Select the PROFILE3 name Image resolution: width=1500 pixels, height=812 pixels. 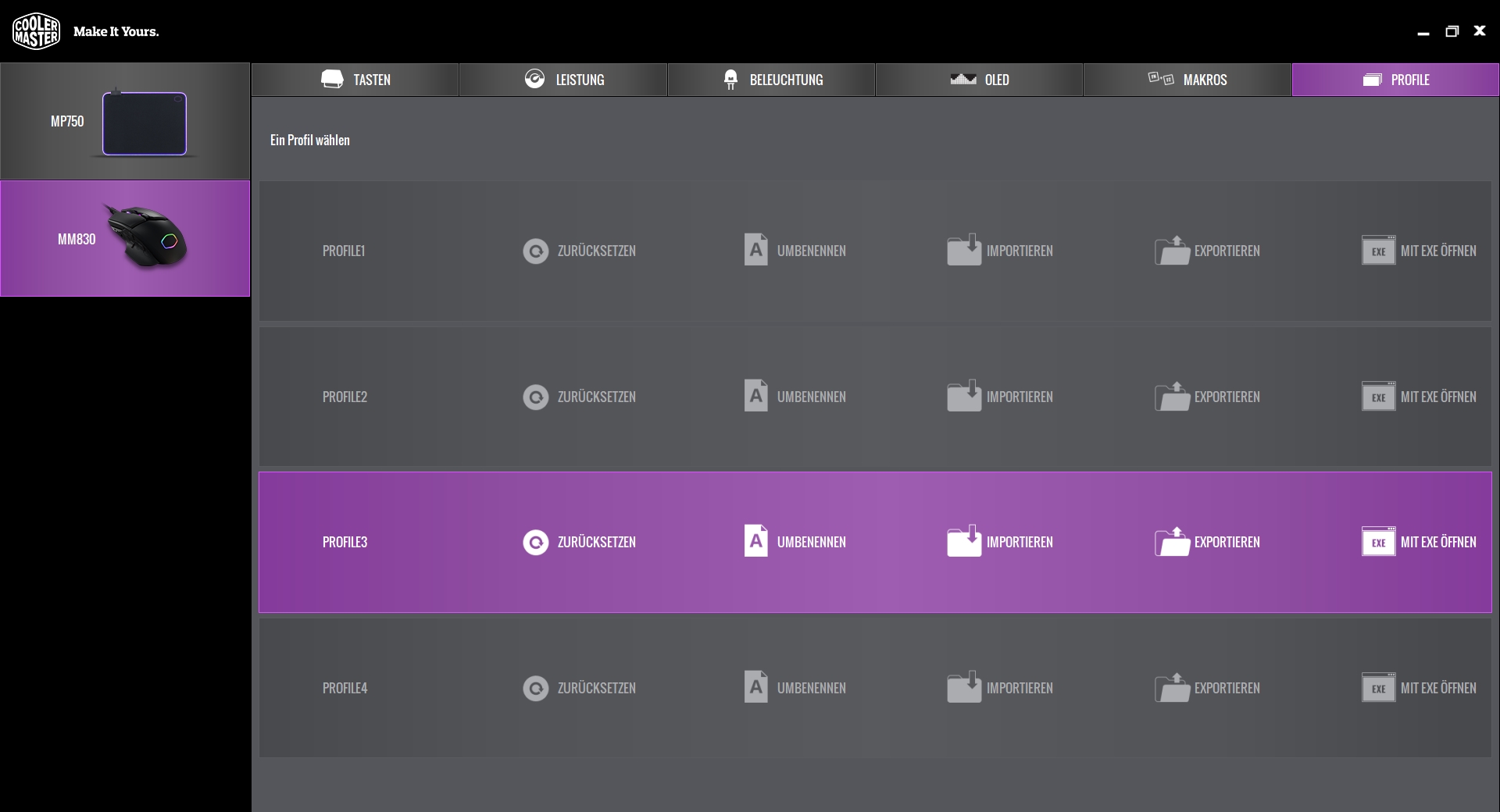click(345, 542)
